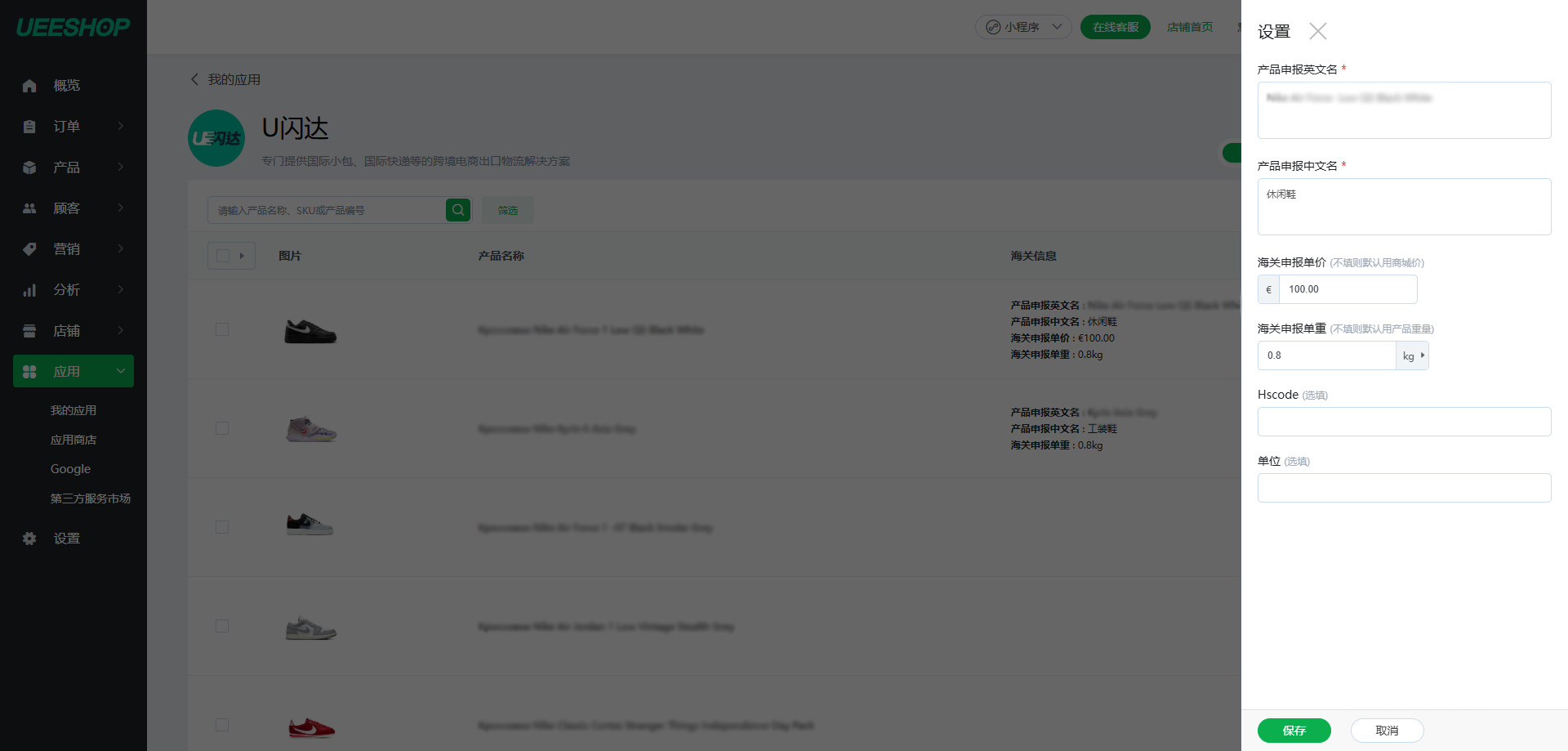1568x751 pixels.
Task: Open the kg weight unit dropdown
Action: point(1413,355)
